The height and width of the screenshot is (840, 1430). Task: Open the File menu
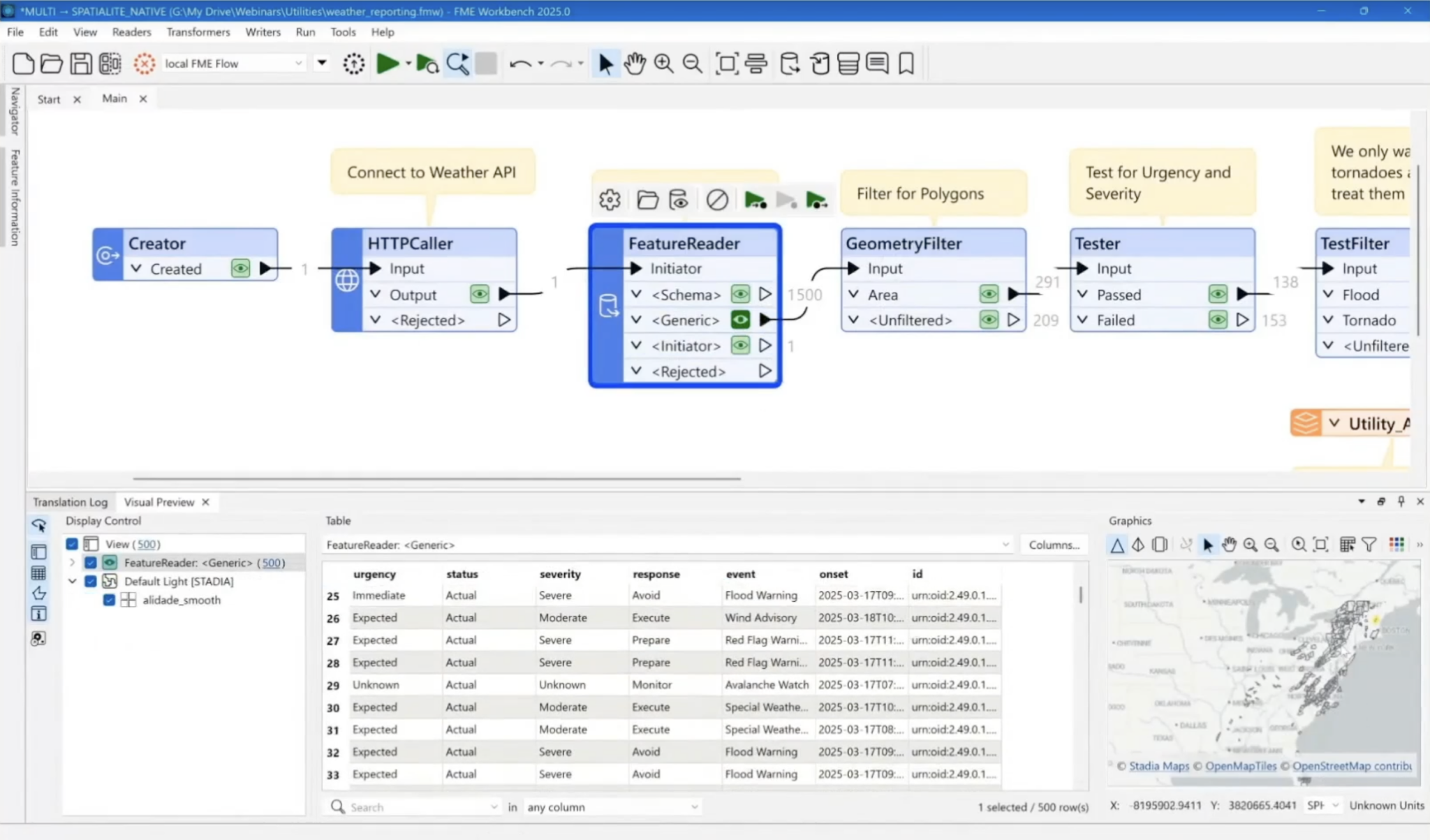[15, 32]
